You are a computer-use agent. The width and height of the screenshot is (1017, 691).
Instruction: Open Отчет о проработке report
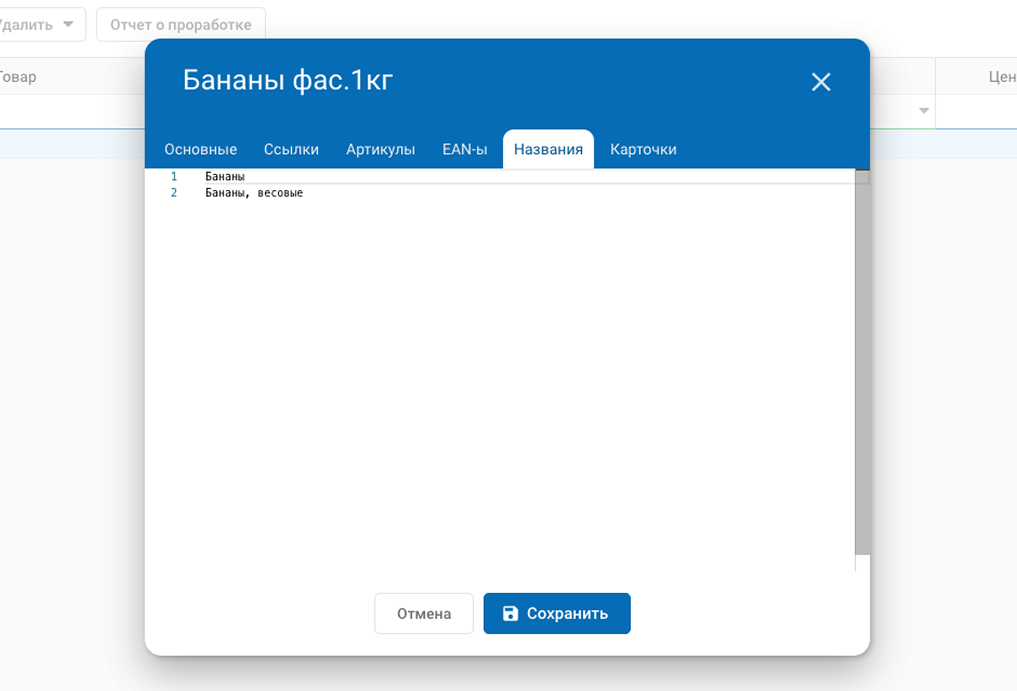(x=181, y=24)
